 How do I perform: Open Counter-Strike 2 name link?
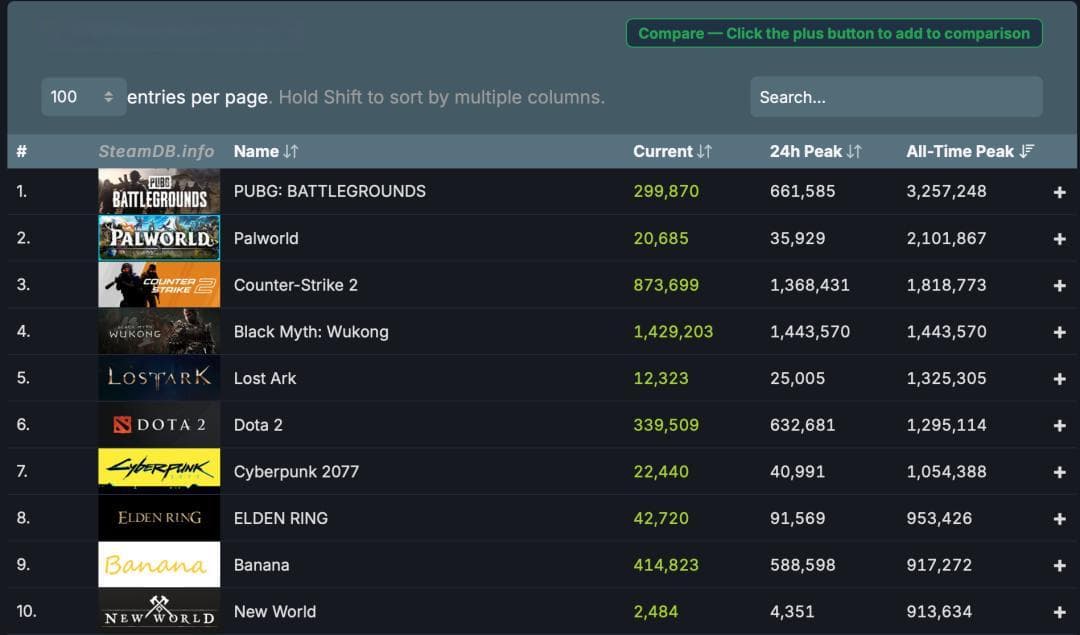pyautogui.click(x=295, y=285)
